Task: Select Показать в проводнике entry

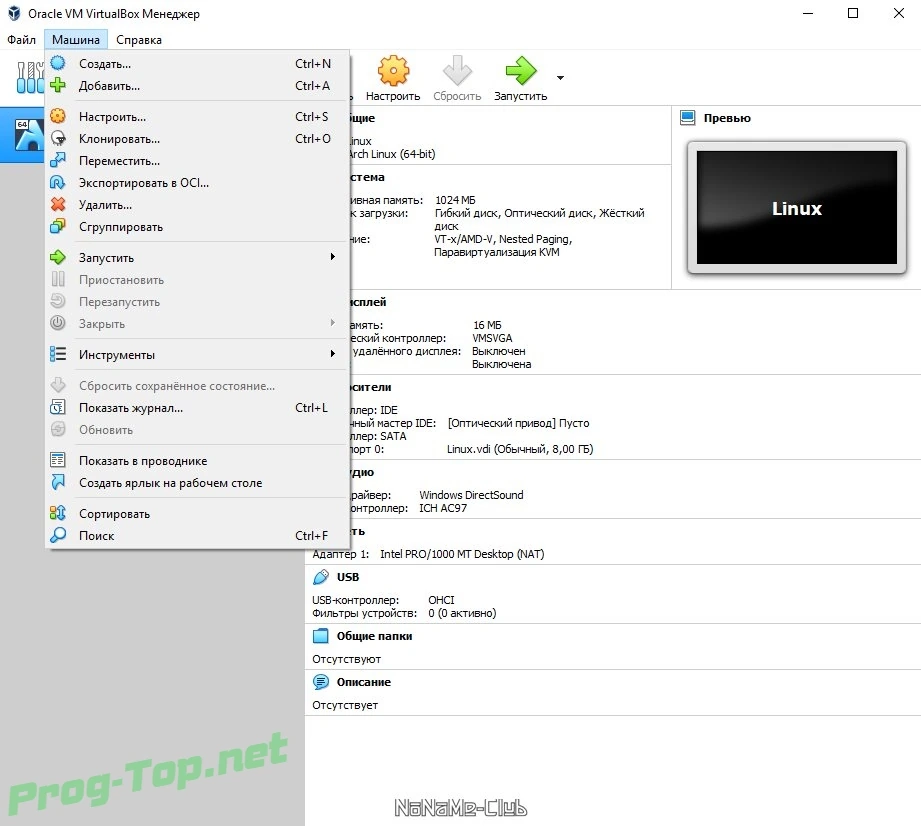Action: (x=197, y=461)
